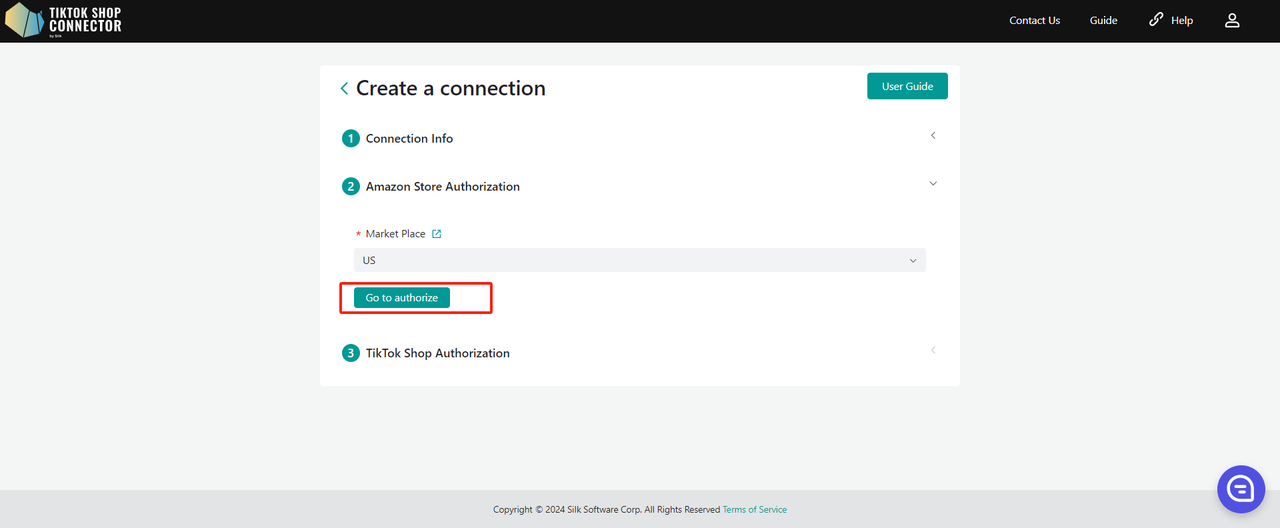Expand the TikTok Shop Authorization section chevron
The width and height of the screenshot is (1280, 528).
click(x=933, y=350)
